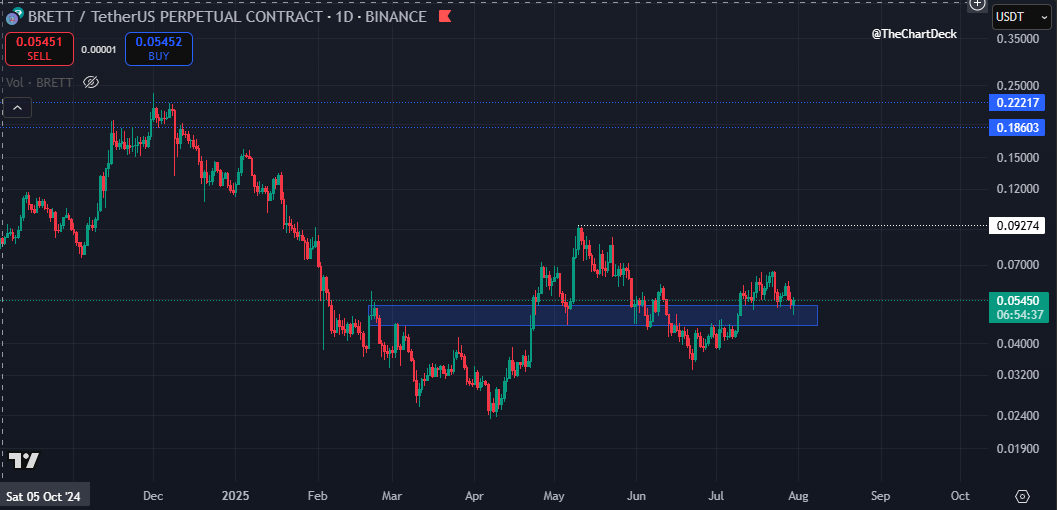
Task: Click the current price 0.05450 label
Action: coord(1017,300)
